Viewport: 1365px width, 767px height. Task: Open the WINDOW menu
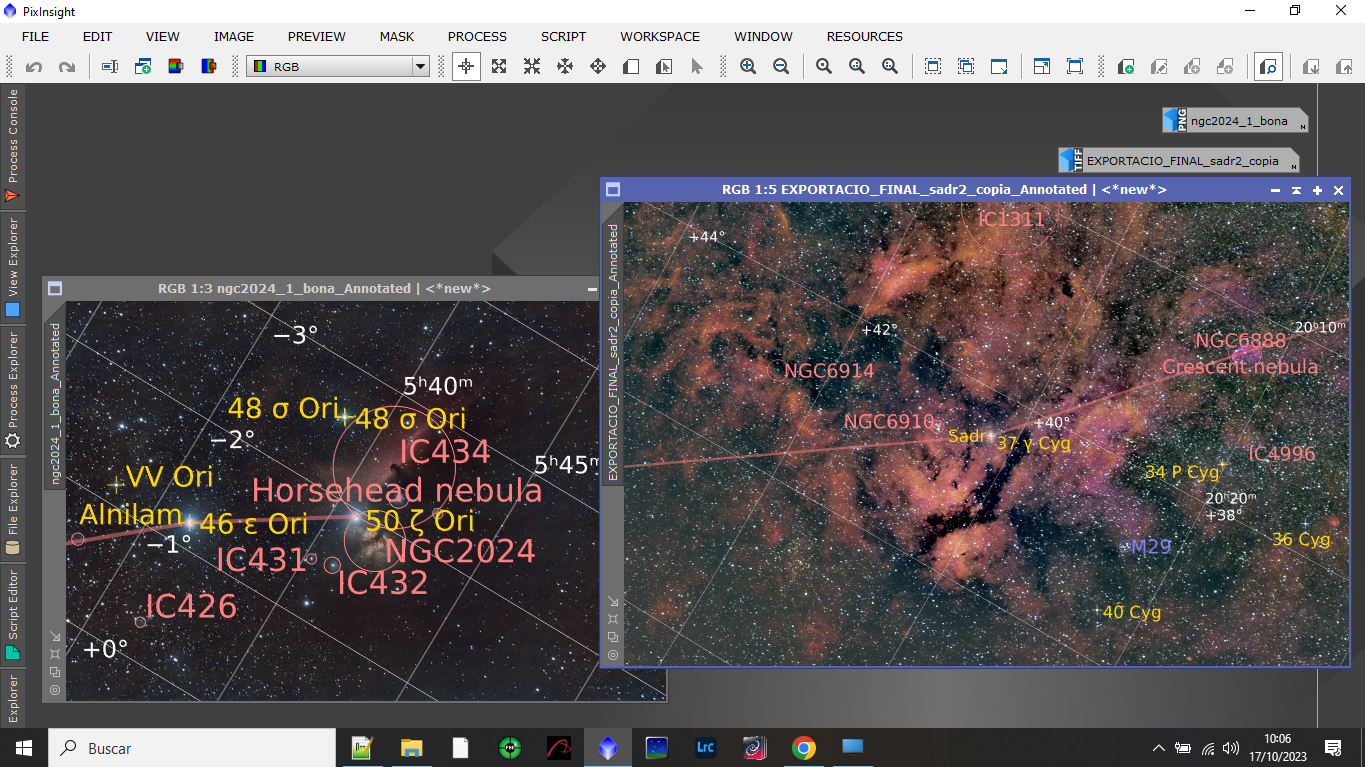pyautogui.click(x=764, y=36)
